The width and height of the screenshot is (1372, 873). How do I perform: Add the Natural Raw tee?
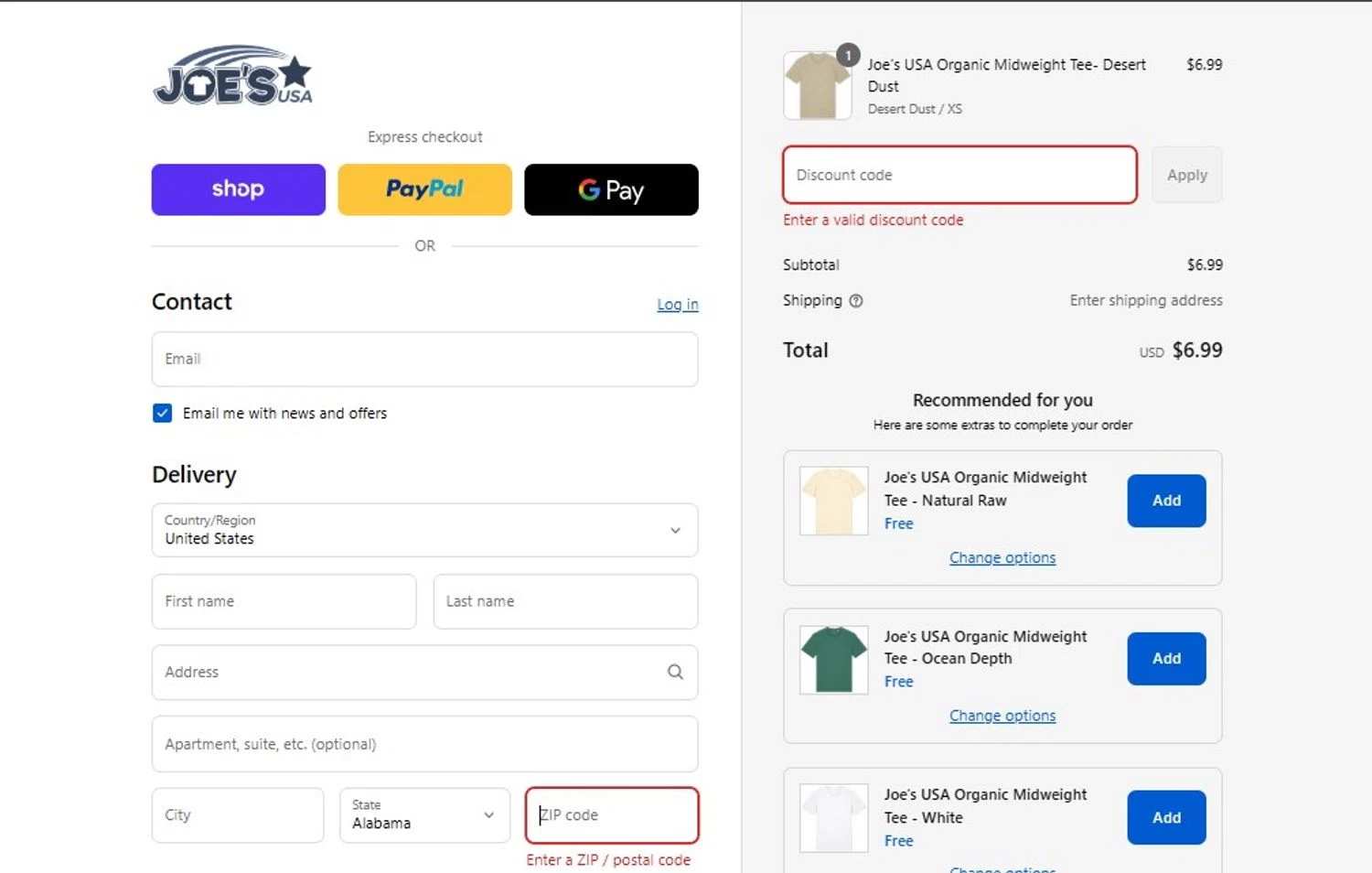pyautogui.click(x=1166, y=501)
